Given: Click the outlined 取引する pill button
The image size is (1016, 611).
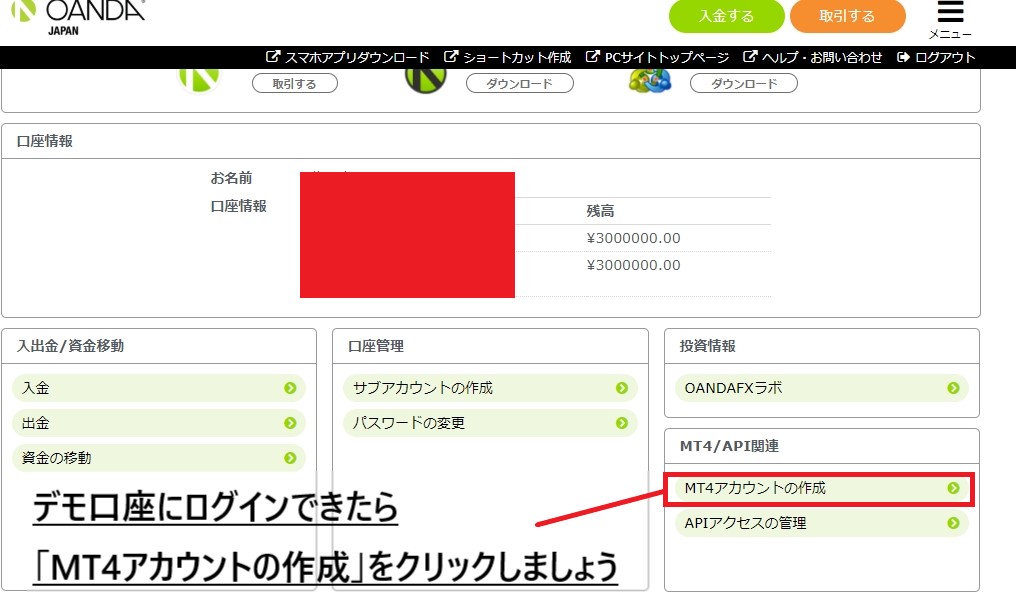Looking at the screenshot, I should [295, 83].
